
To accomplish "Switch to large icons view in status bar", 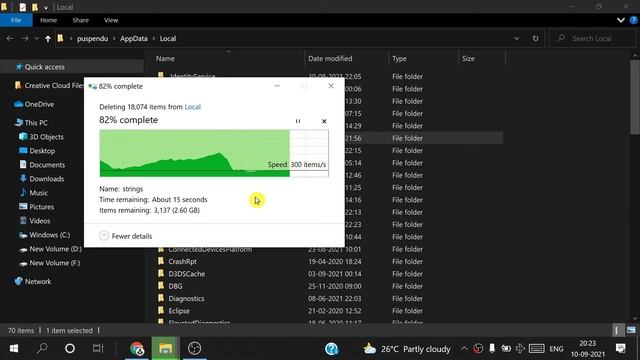I will pos(631,330).
